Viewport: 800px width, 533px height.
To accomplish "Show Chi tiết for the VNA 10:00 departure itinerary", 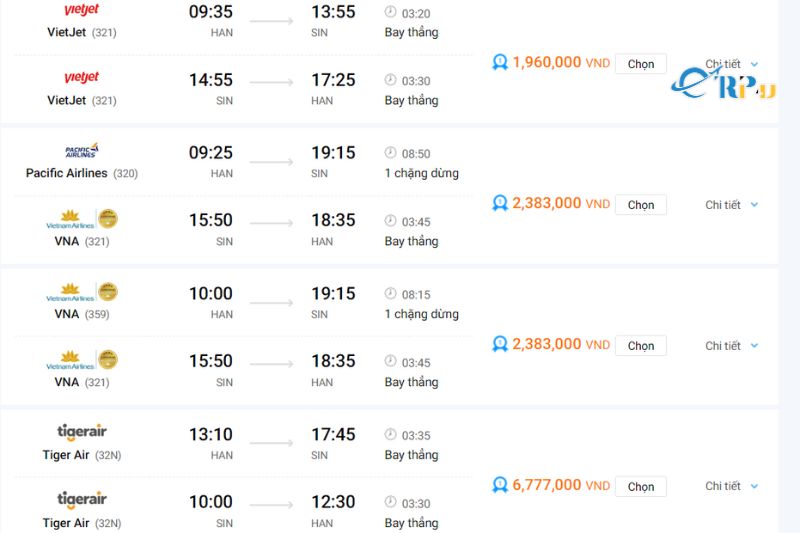I will pos(732,346).
